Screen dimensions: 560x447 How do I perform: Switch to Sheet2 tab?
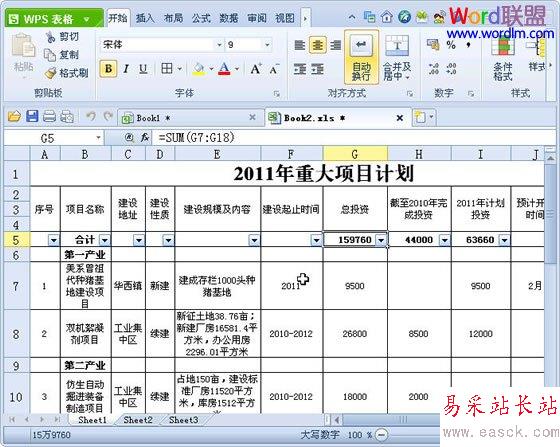click(138, 420)
